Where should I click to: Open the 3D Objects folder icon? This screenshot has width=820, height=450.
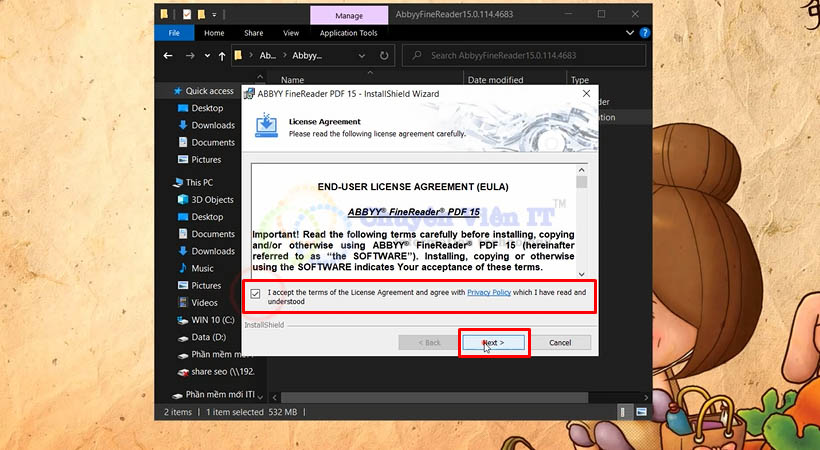pyautogui.click(x=183, y=200)
